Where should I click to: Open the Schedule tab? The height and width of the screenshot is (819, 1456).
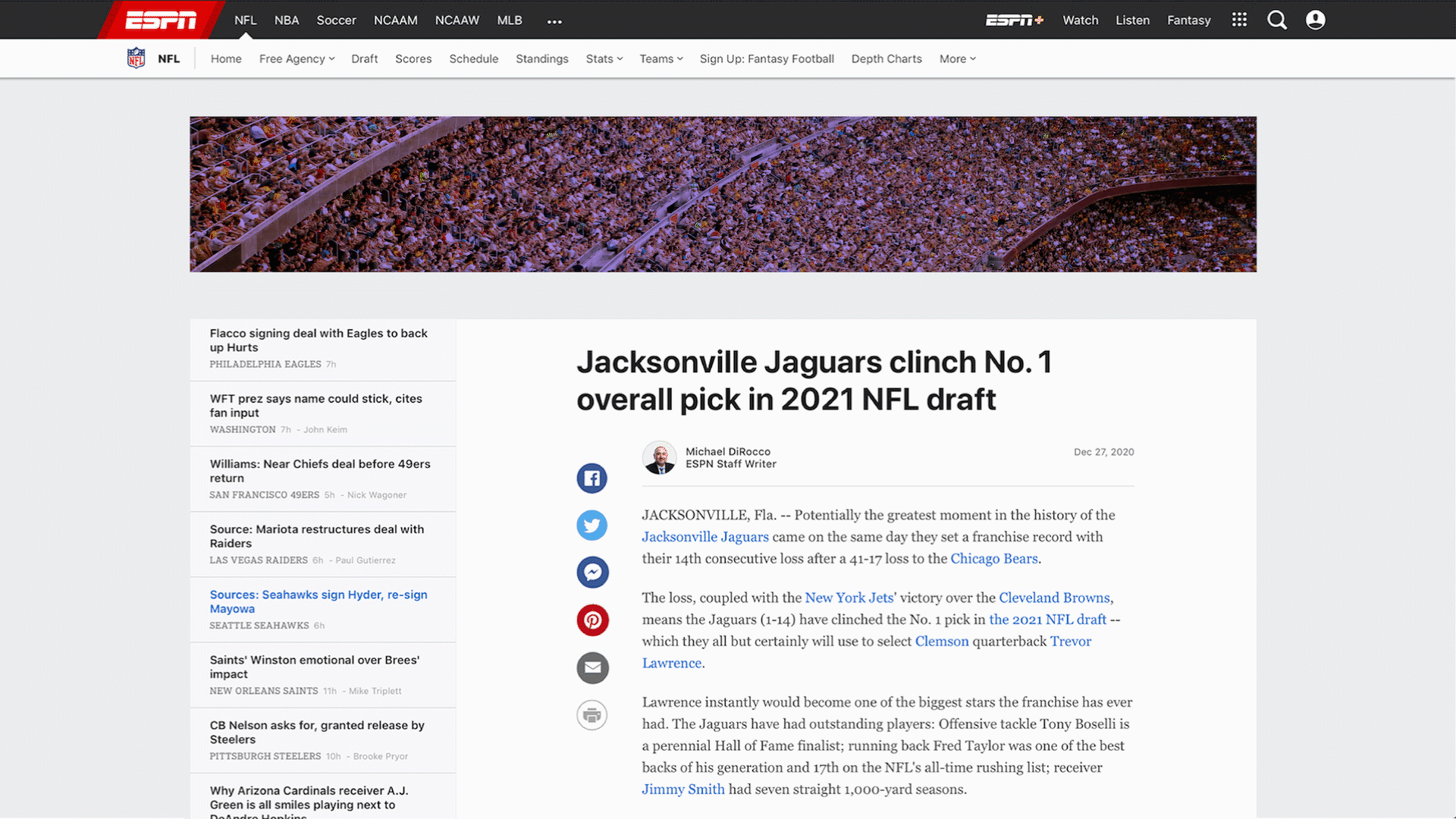[x=473, y=59]
